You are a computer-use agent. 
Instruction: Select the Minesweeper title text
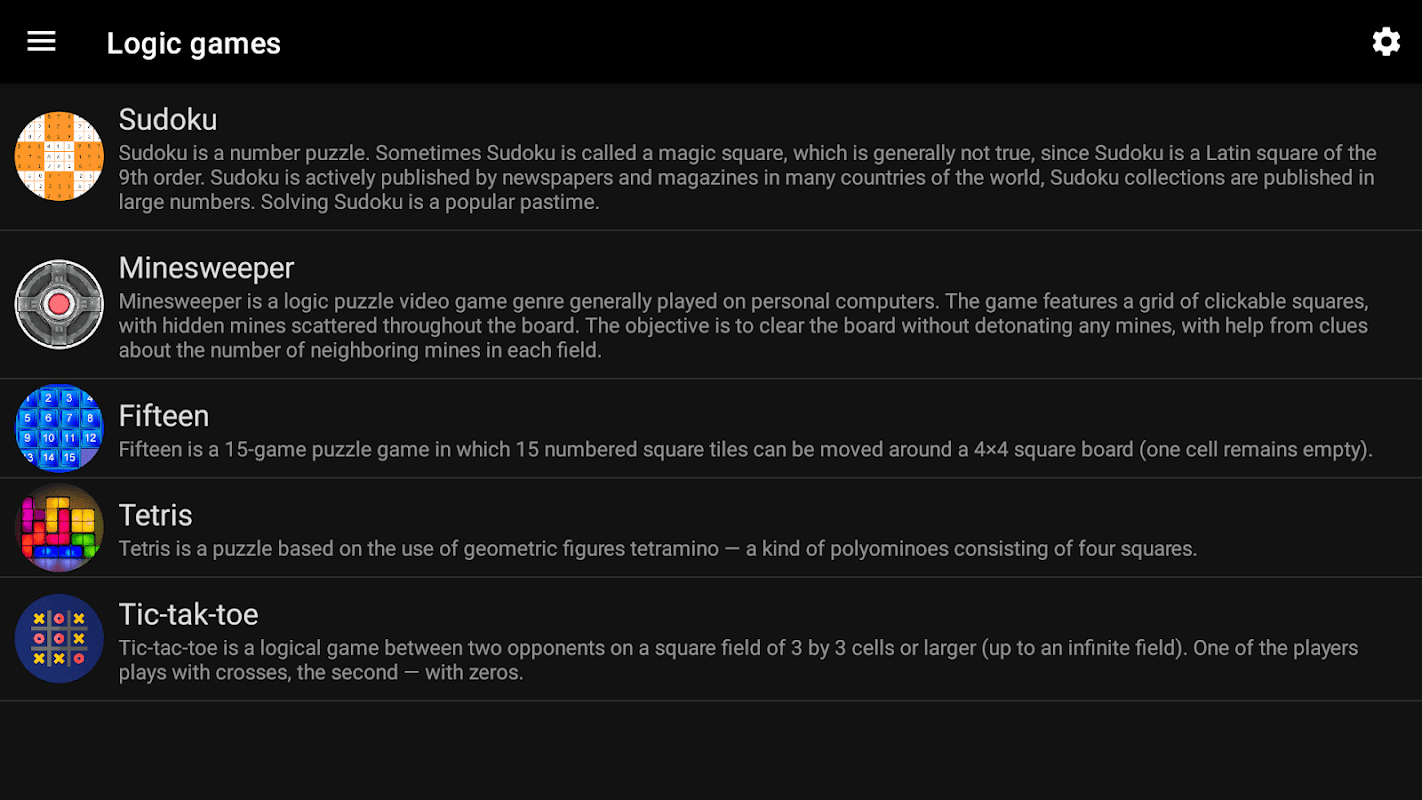206,267
